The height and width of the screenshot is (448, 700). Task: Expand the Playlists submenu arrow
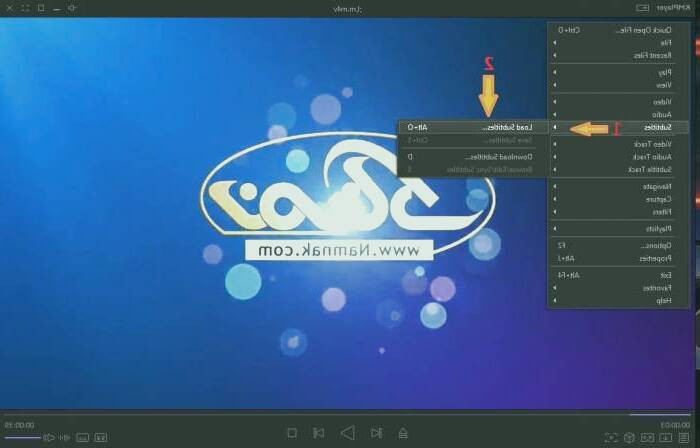click(x=554, y=229)
